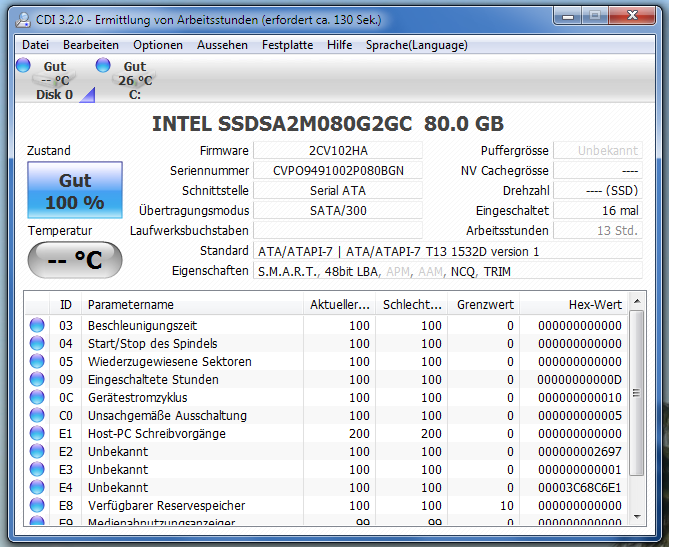Click the blue status orb beside Disk 0
Screen dimensions: 673x556
pyautogui.click(x=23, y=65)
